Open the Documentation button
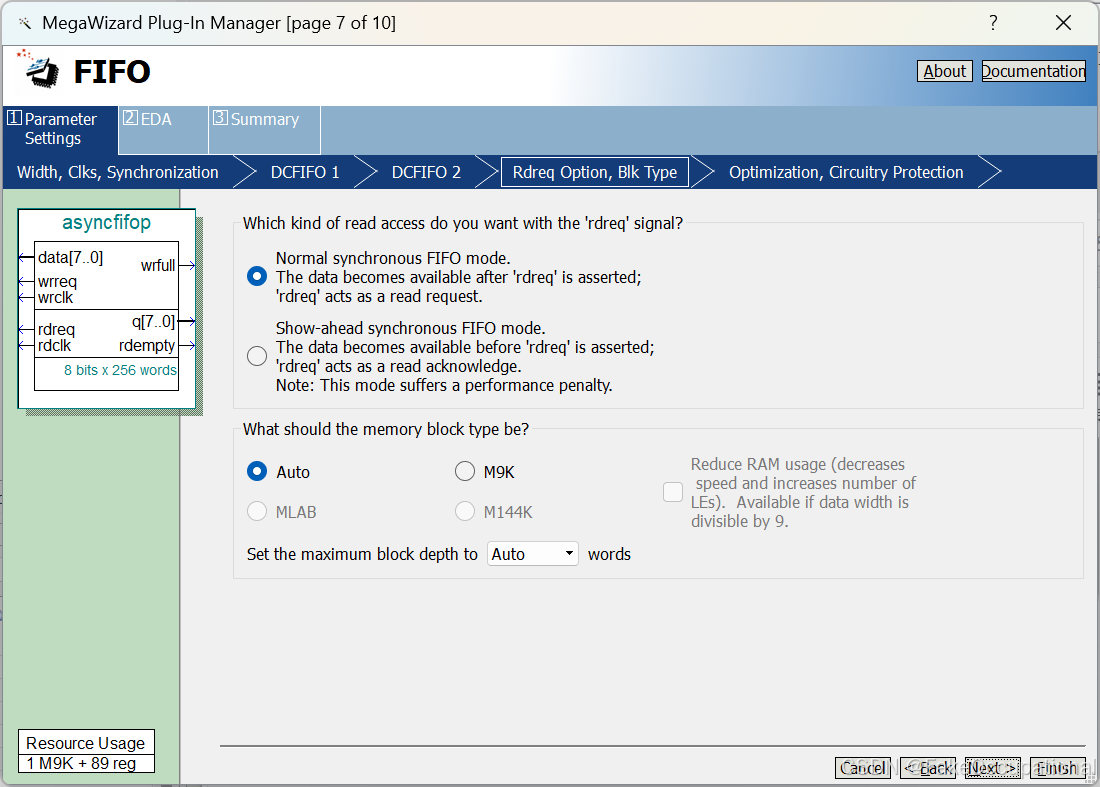The height and width of the screenshot is (787, 1100). tap(1033, 71)
